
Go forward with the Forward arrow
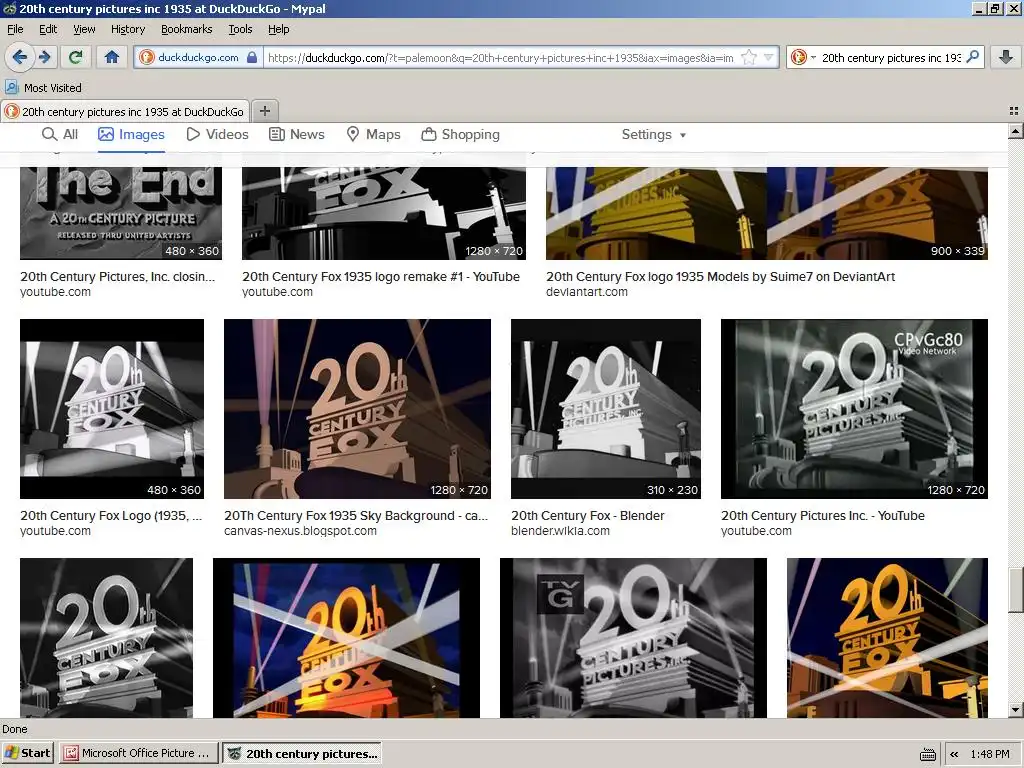click(44, 57)
